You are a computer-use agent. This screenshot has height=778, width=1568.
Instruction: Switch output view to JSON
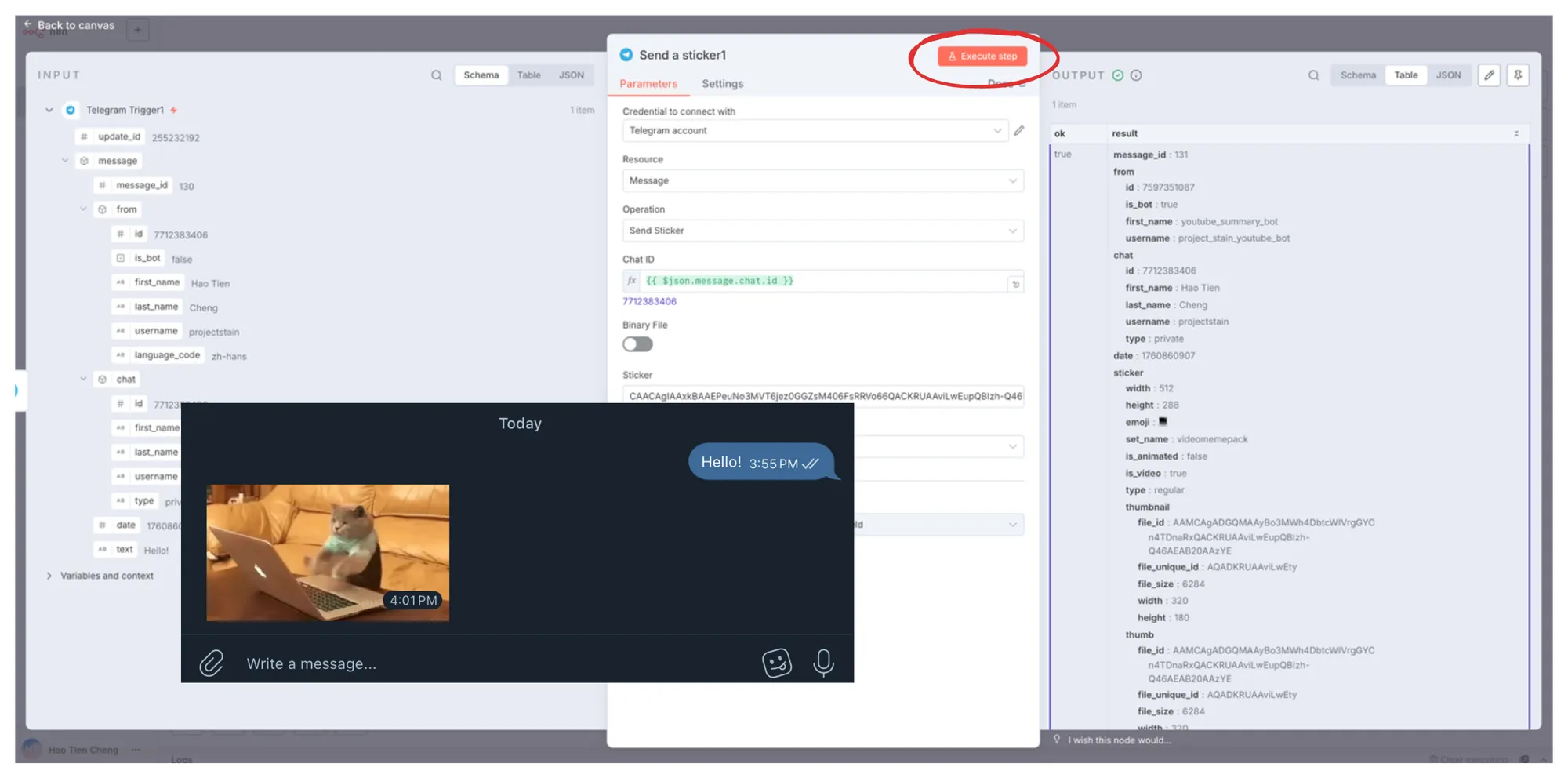tap(1448, 75)
